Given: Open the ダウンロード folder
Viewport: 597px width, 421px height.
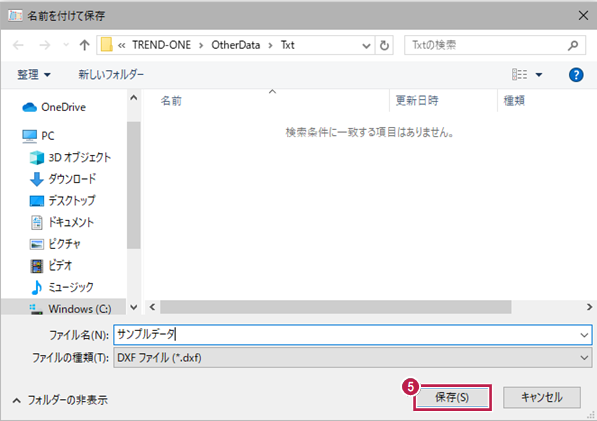Looking at the screenshot, I should click(x=63, y=179).
